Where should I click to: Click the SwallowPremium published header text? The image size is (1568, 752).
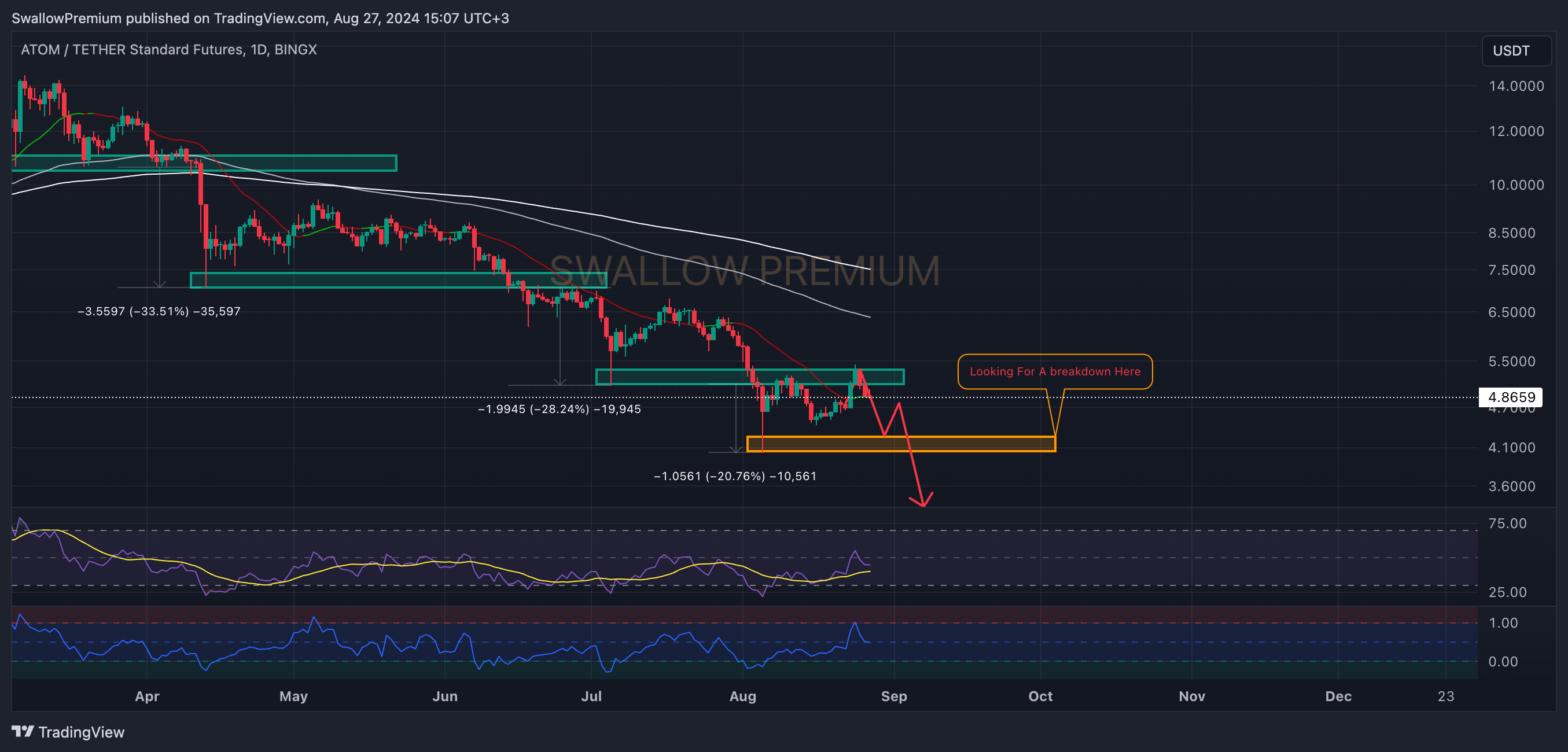[260, 19]
